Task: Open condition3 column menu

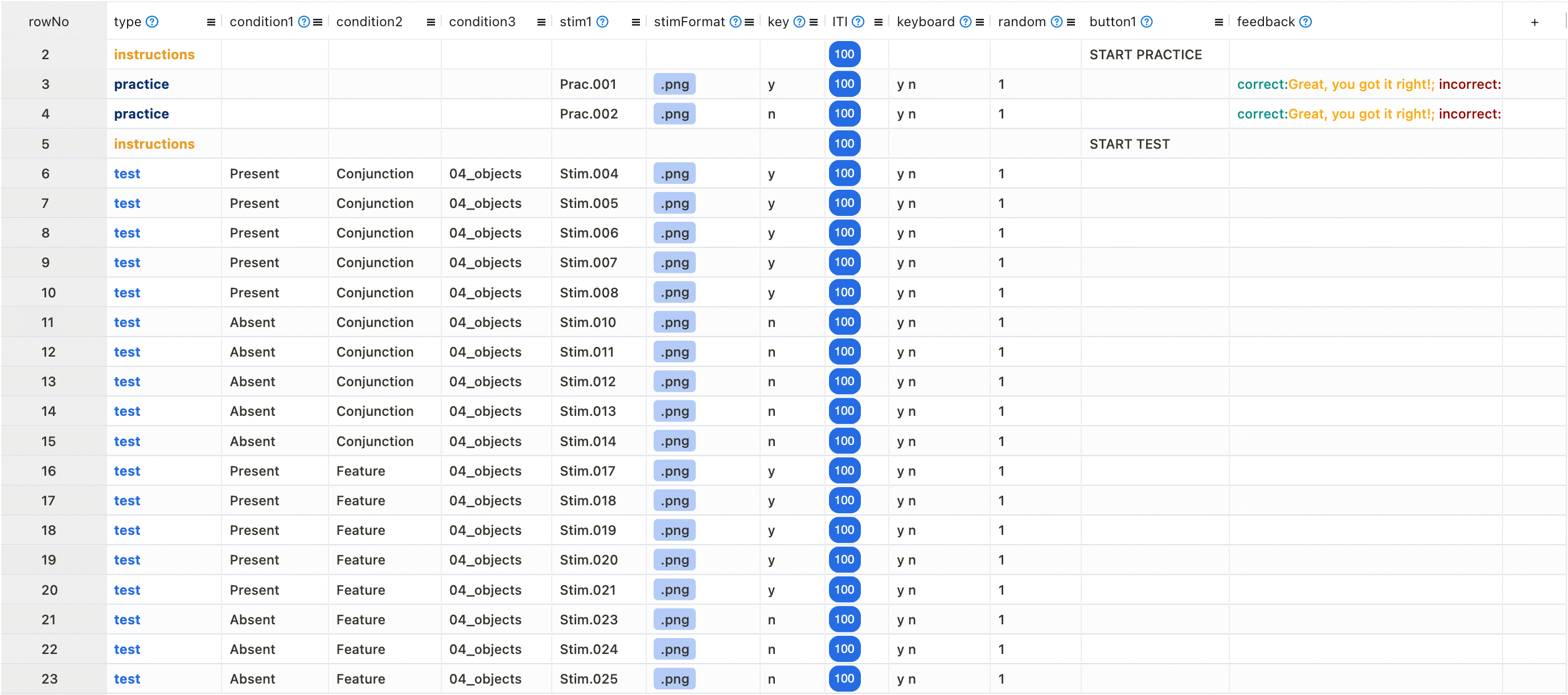Action: coord(540,23)
